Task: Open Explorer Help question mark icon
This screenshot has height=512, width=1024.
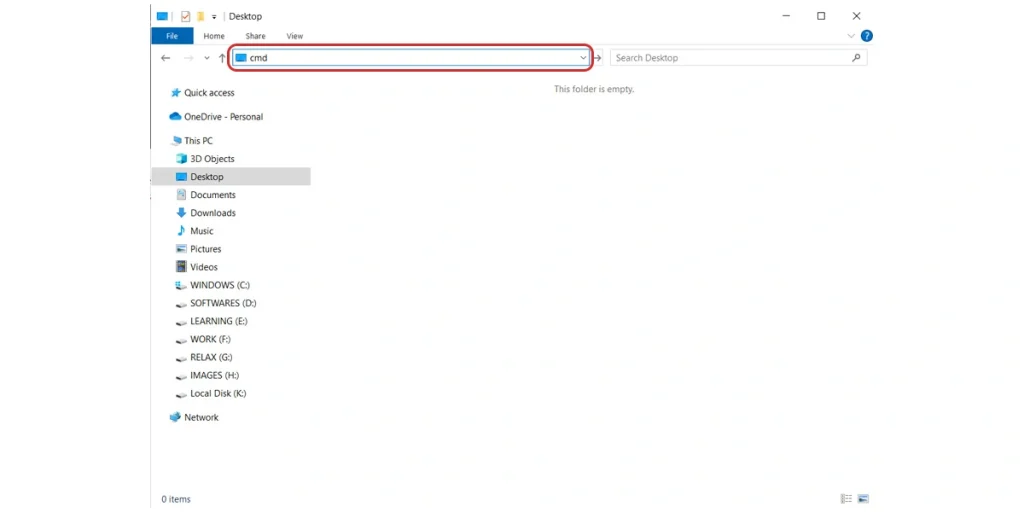Action: [867, 36]
